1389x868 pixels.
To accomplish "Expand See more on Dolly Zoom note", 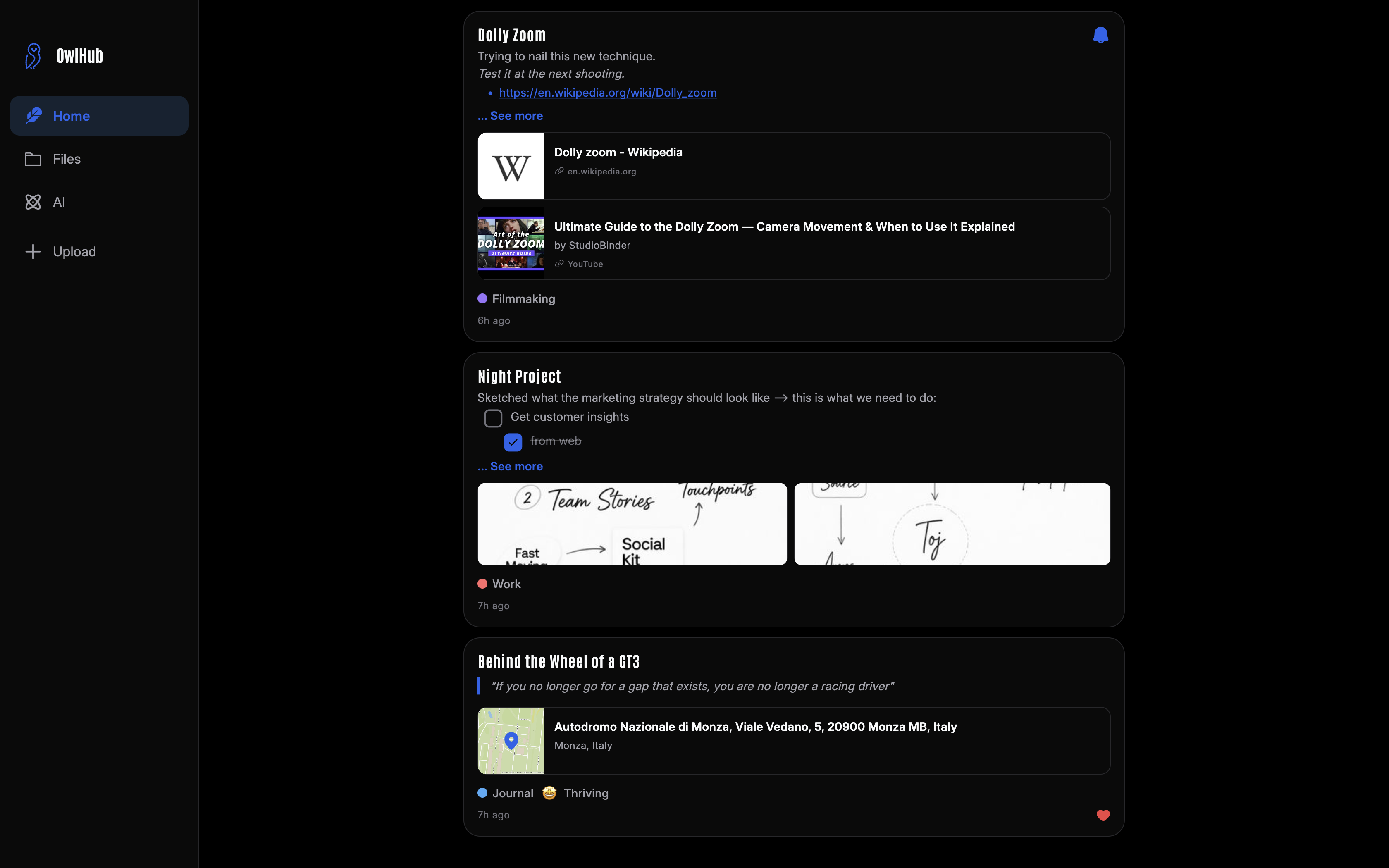I will pyautogui.click(x=510, y=115).
